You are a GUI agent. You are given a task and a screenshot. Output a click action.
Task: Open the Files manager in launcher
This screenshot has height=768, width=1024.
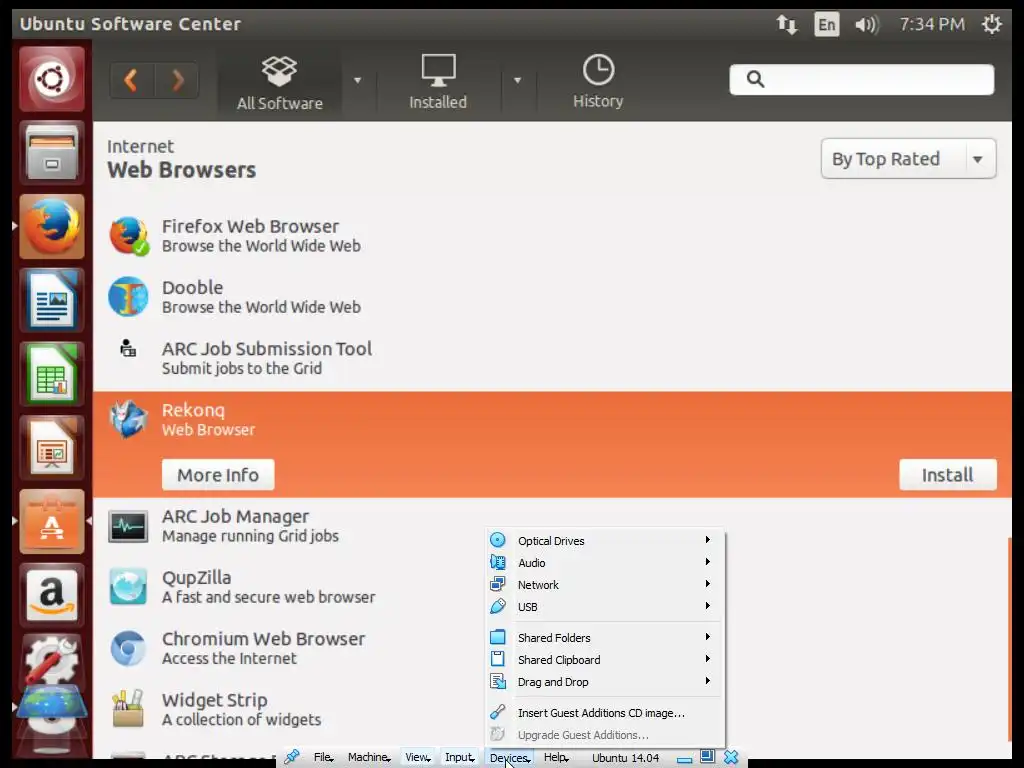pyautogui.click(x=52, y=153)
